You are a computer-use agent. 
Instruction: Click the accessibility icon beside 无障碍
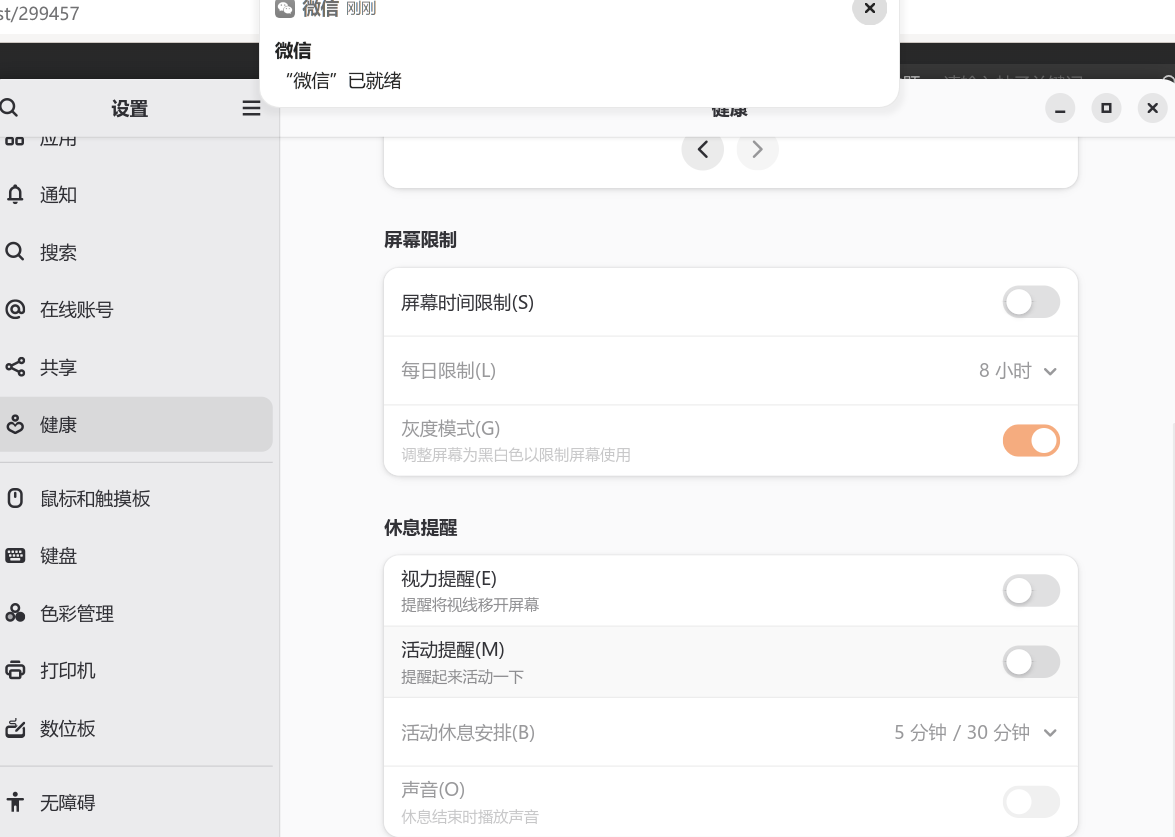pyautogui.click(x=15, y=803)
